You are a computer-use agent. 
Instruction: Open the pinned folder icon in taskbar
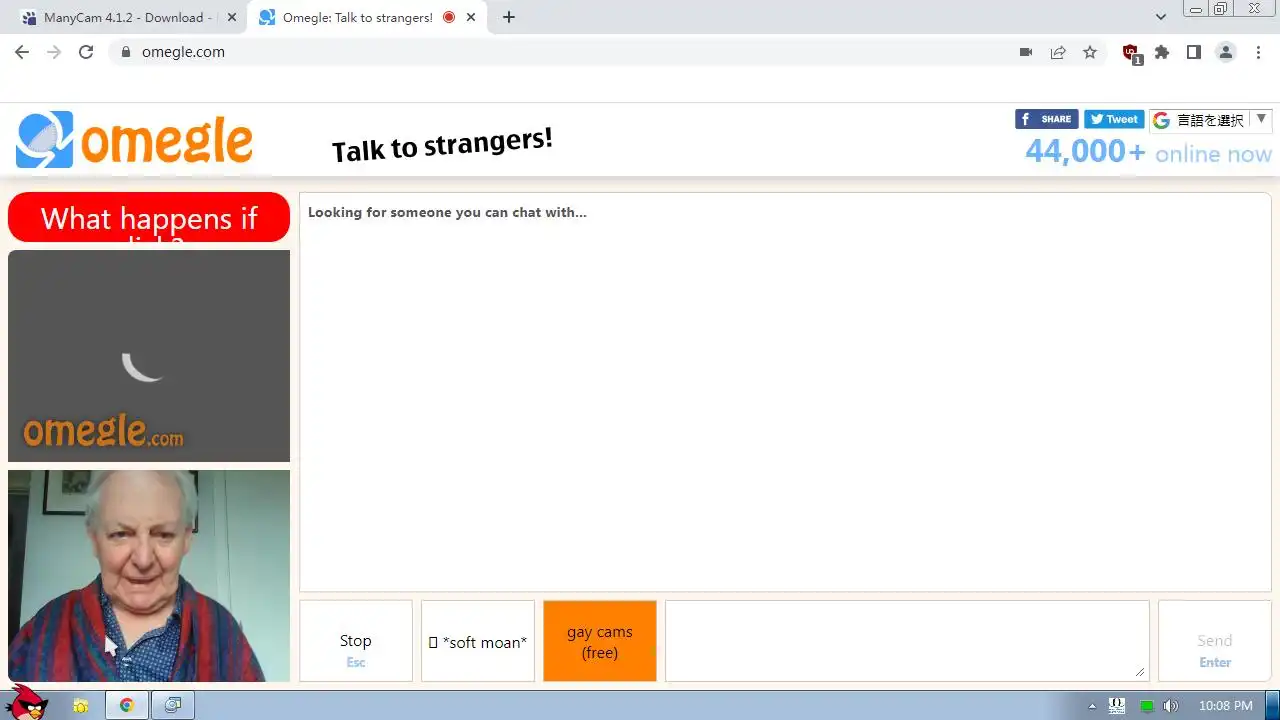[x=80, y=706]
